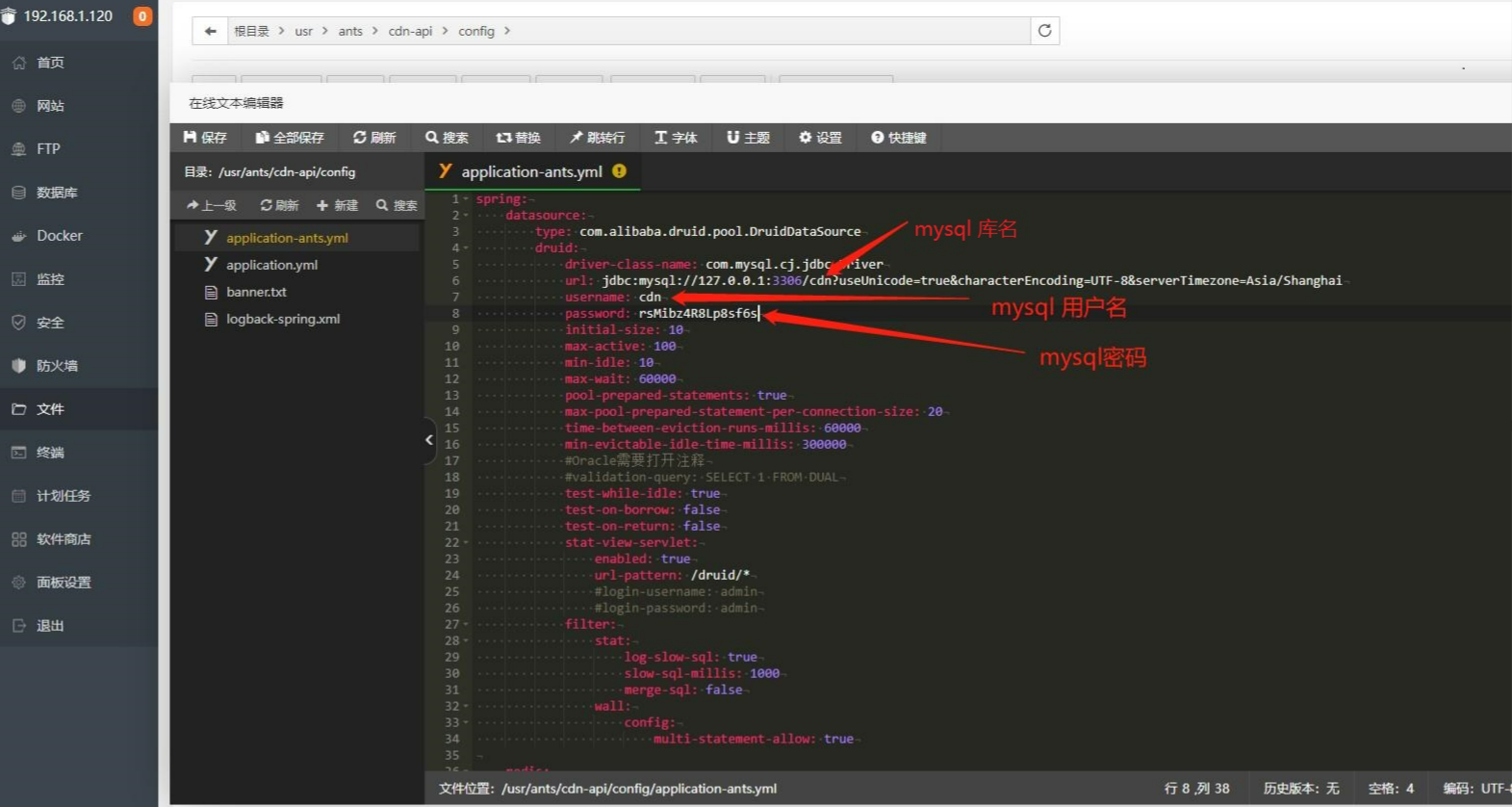
Task: Click 替换 replace in editor toolbar
Action: click(x=518, y=138)
